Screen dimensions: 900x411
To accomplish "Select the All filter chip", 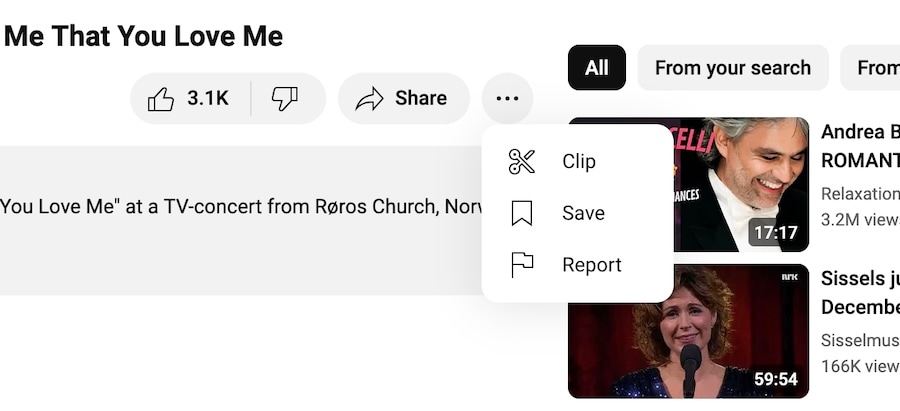I will [597, 68].
